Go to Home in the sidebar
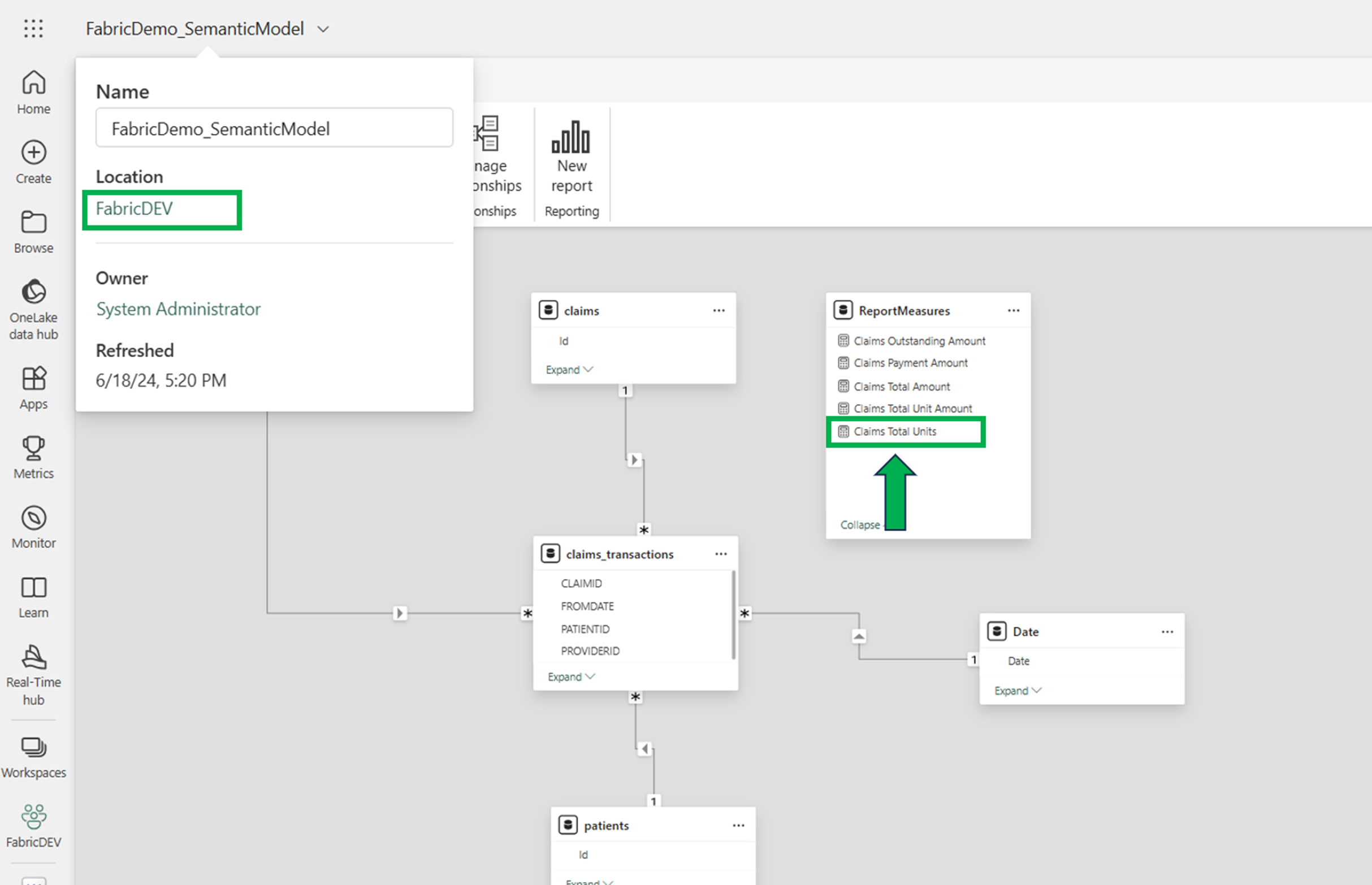Viewport: 1372px width, 885px height. tap(33, 92)
